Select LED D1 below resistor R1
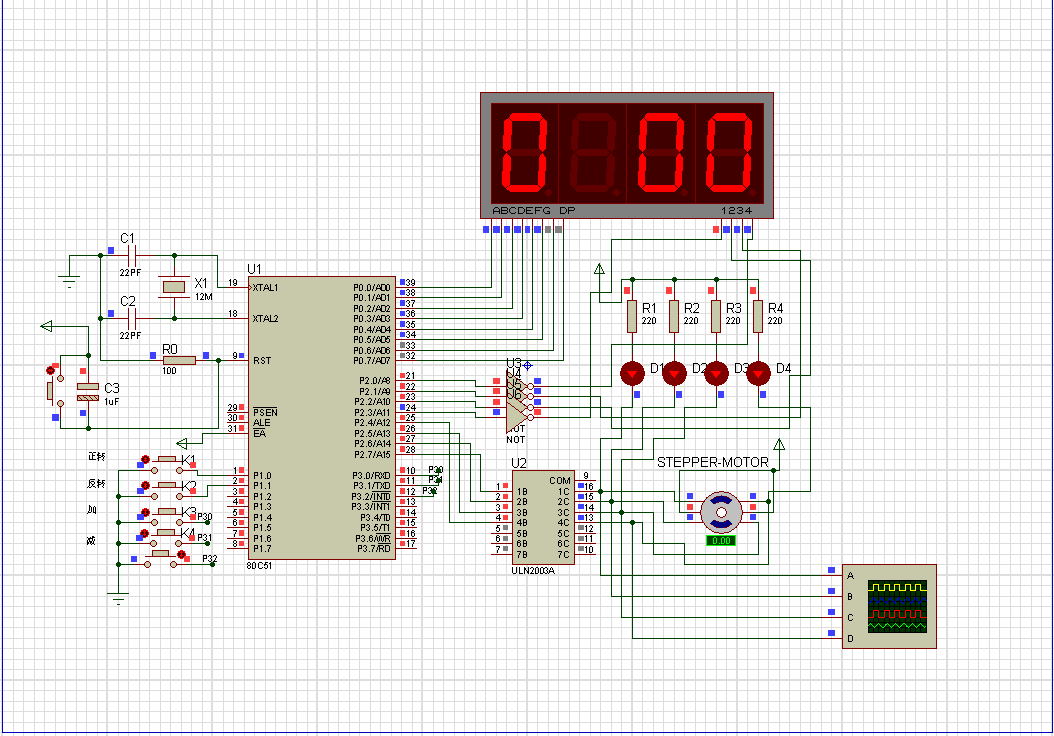The image size is (1054, 736). [x=632, y=373]
